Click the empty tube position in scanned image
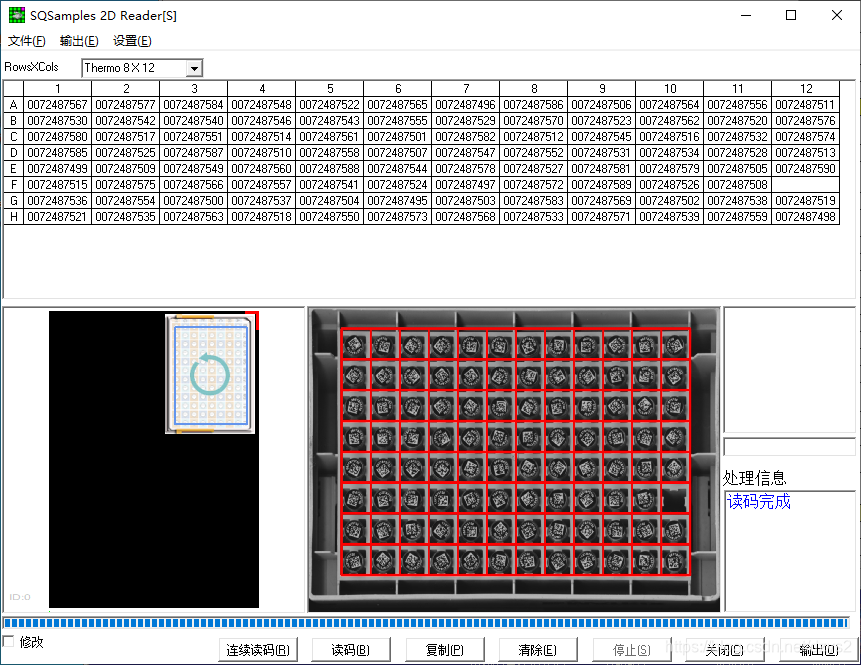The image size is (861, 665). (x=674, y=499)
